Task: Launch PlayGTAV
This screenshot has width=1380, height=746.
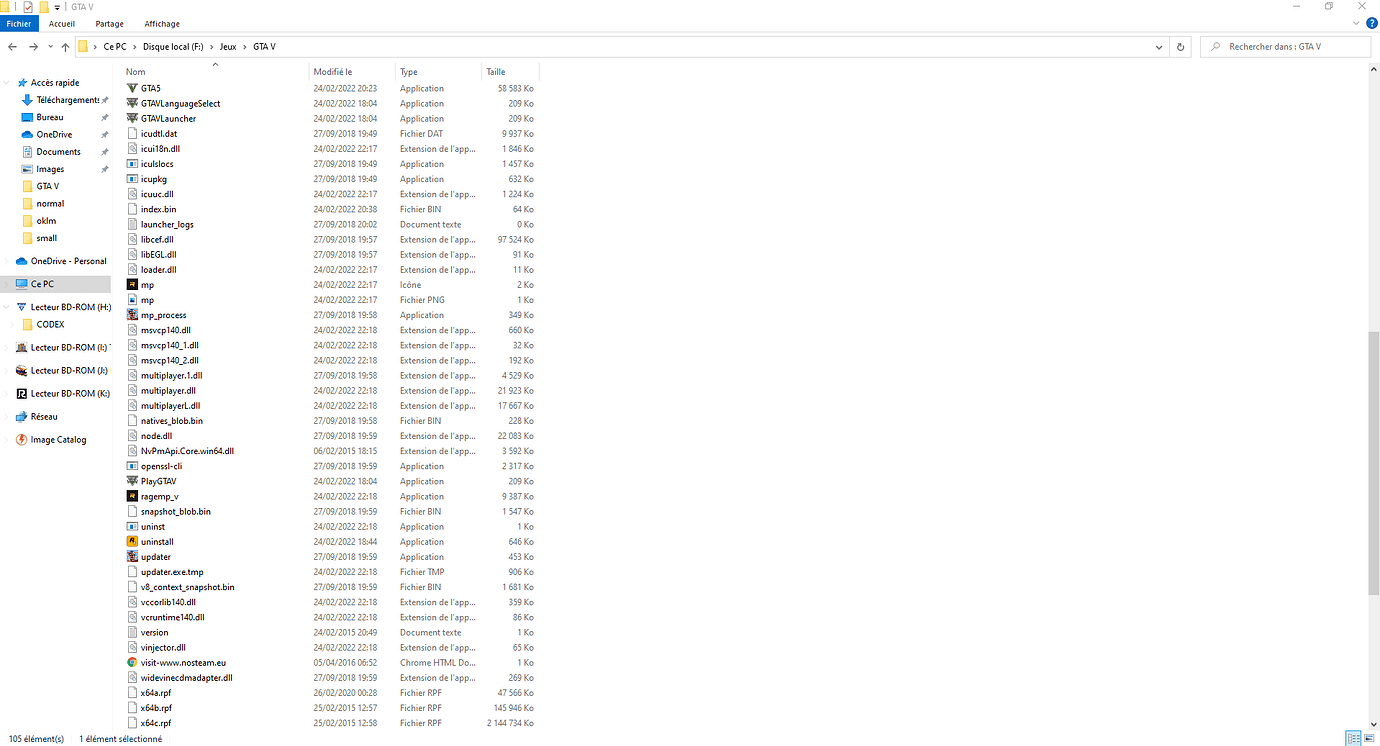Action: coord(157,481)
